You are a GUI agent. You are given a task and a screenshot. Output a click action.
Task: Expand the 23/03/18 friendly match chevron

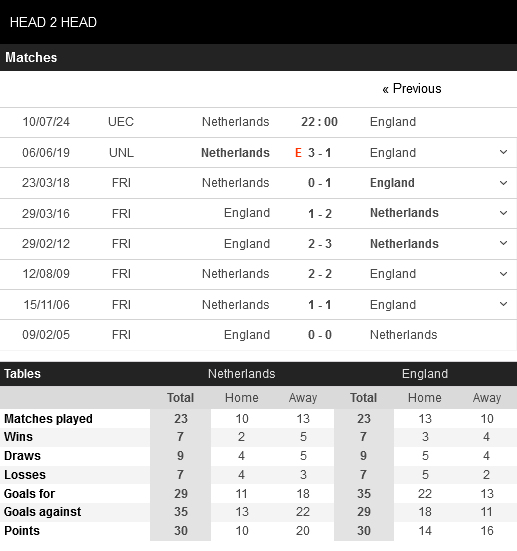coord(503,183)
